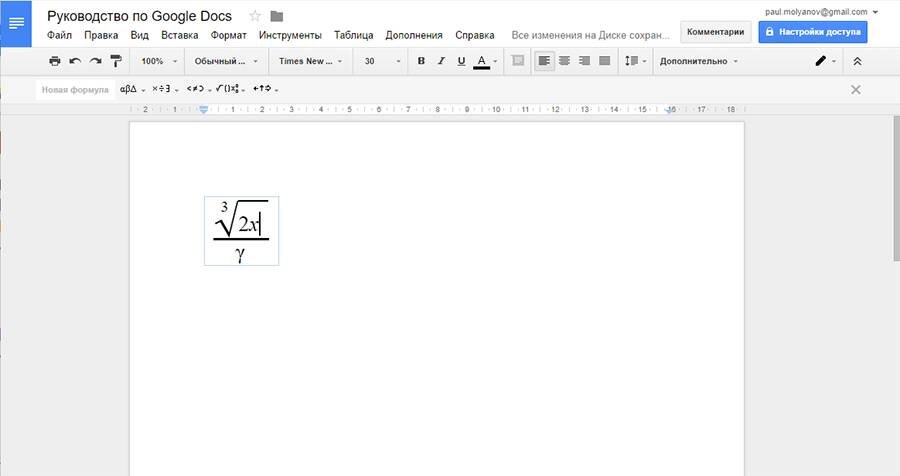Toggle italic formatting
The width and height of the screenshot is (900, 476).
(x=441, y=61)
